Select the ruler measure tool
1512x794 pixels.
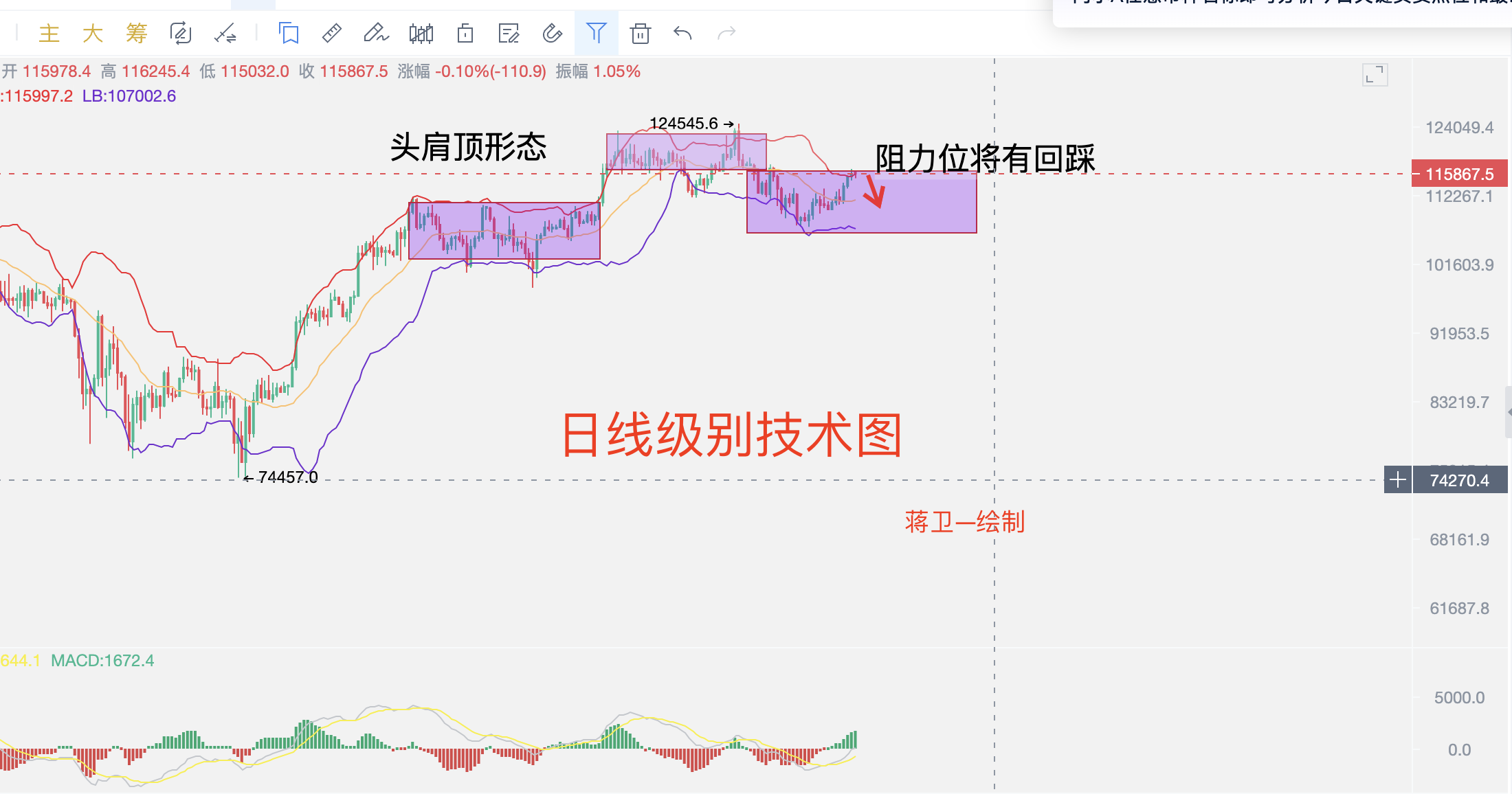pyautogui.click(x=332, y=33)
